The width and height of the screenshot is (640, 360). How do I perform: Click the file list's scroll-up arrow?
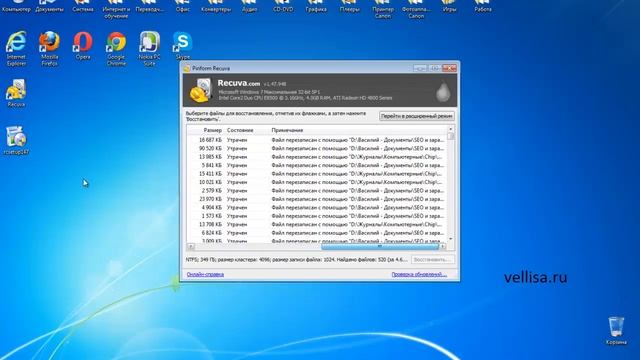tap(451, 129)
